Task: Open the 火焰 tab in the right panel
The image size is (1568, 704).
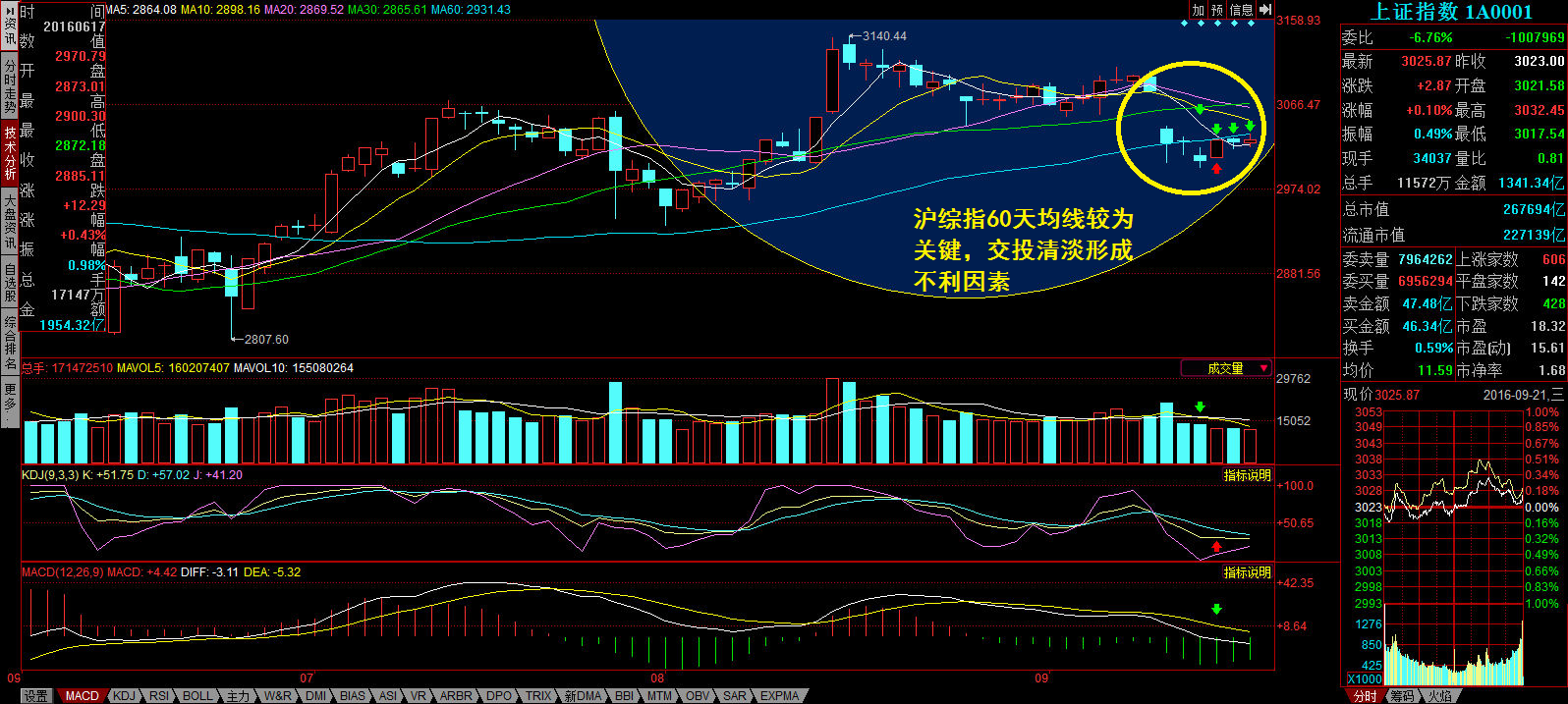Action: coord(1439,695)
